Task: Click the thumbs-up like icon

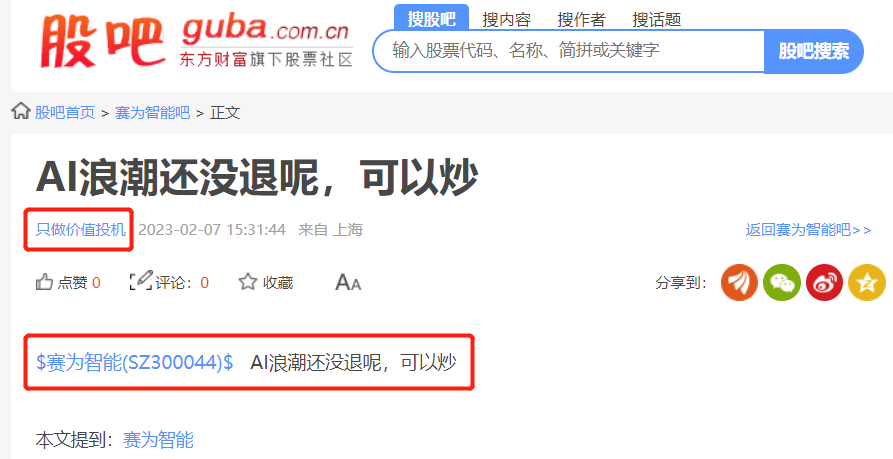Action: [x=44, y=281]
